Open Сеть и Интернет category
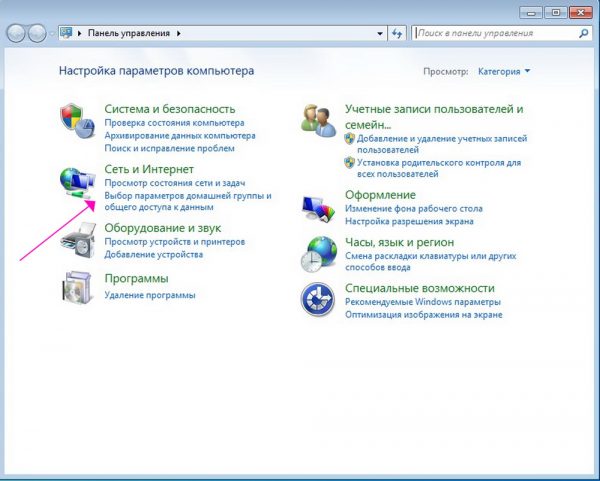This screenshot has height=481, width=600. pyautogui.click(x=149, y=169)
